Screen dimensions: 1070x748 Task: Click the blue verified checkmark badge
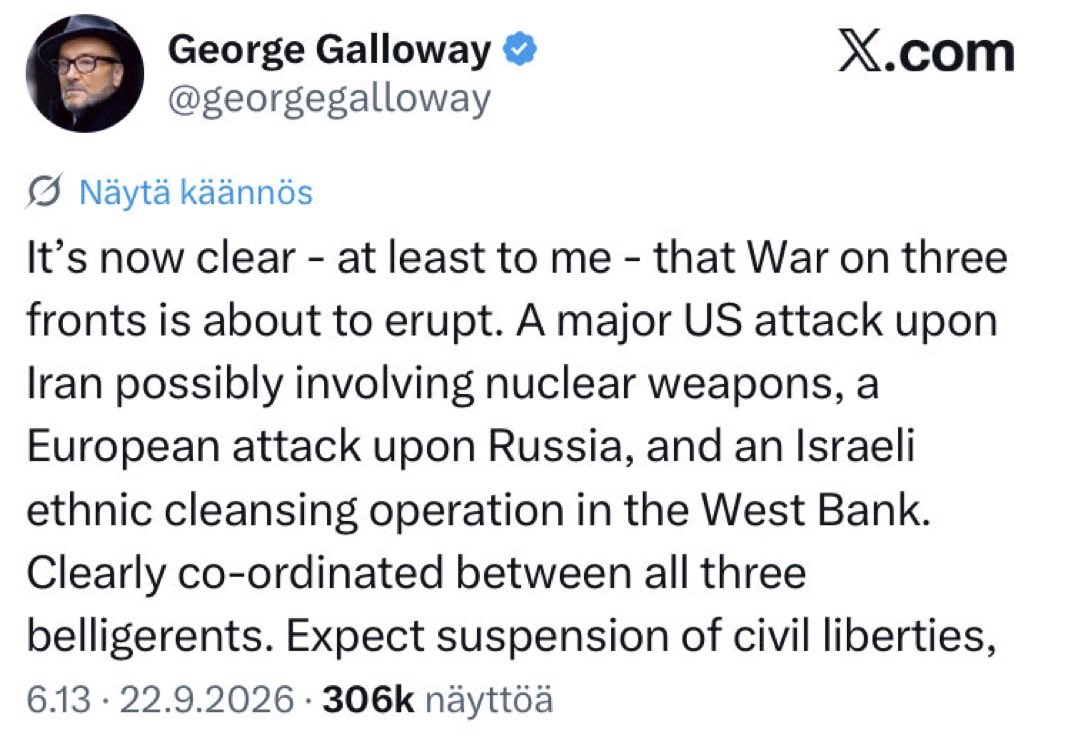(x=520, y=49)
